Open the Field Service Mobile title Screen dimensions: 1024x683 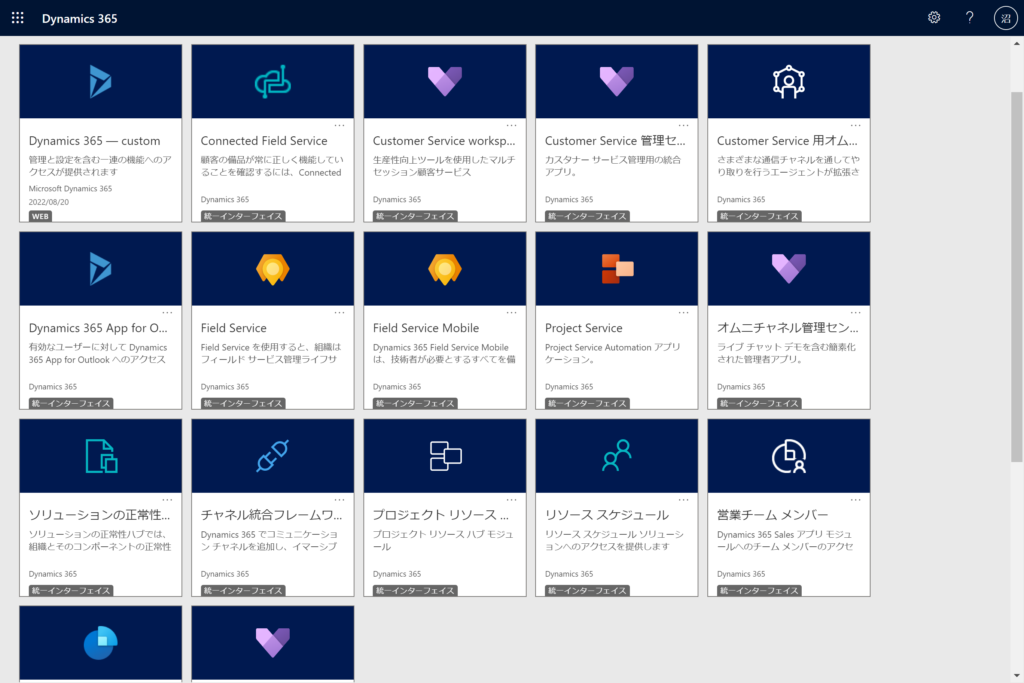point(426,328)
